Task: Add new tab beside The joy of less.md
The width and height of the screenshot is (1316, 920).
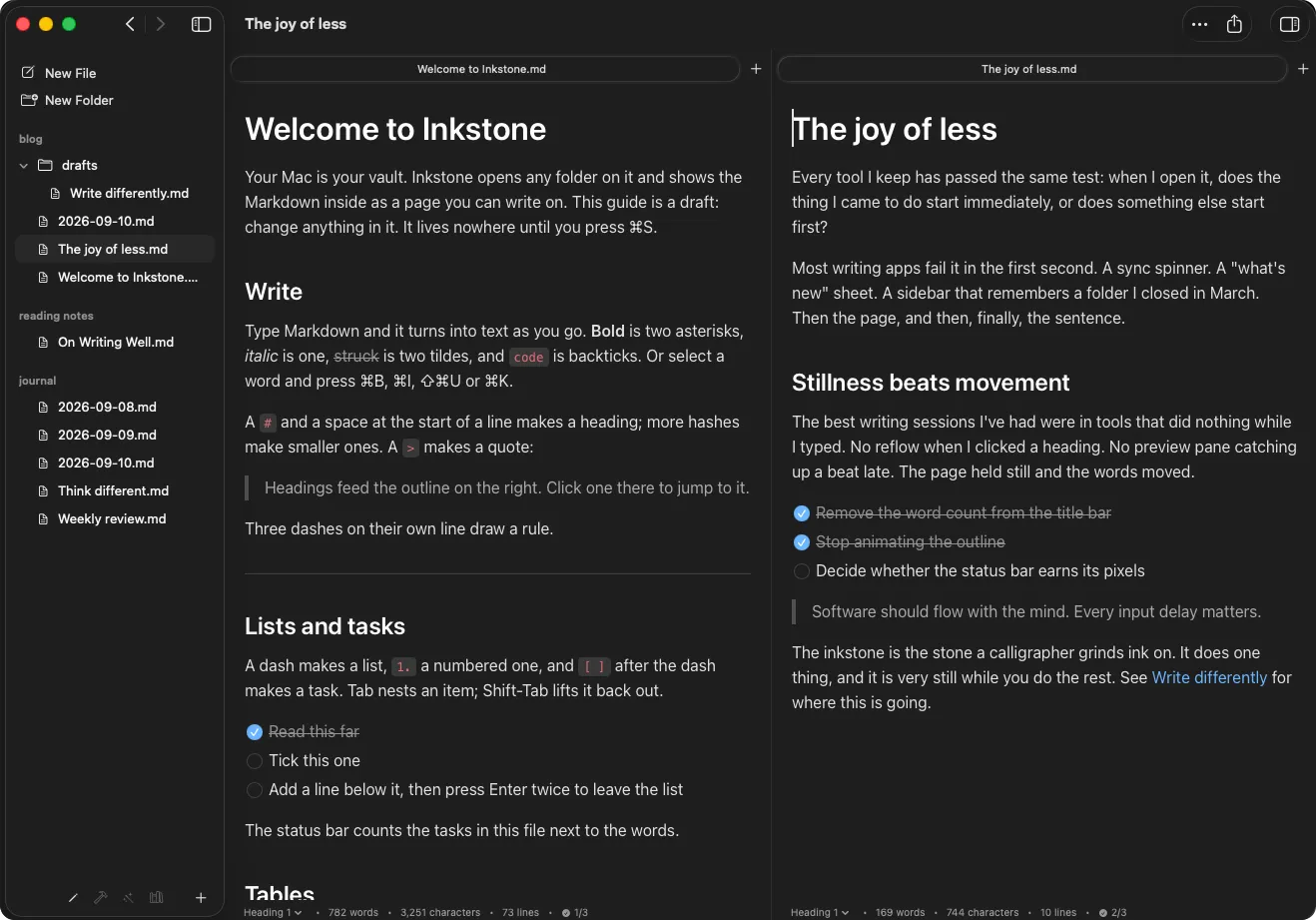Action: click(x=1303, y=69)
